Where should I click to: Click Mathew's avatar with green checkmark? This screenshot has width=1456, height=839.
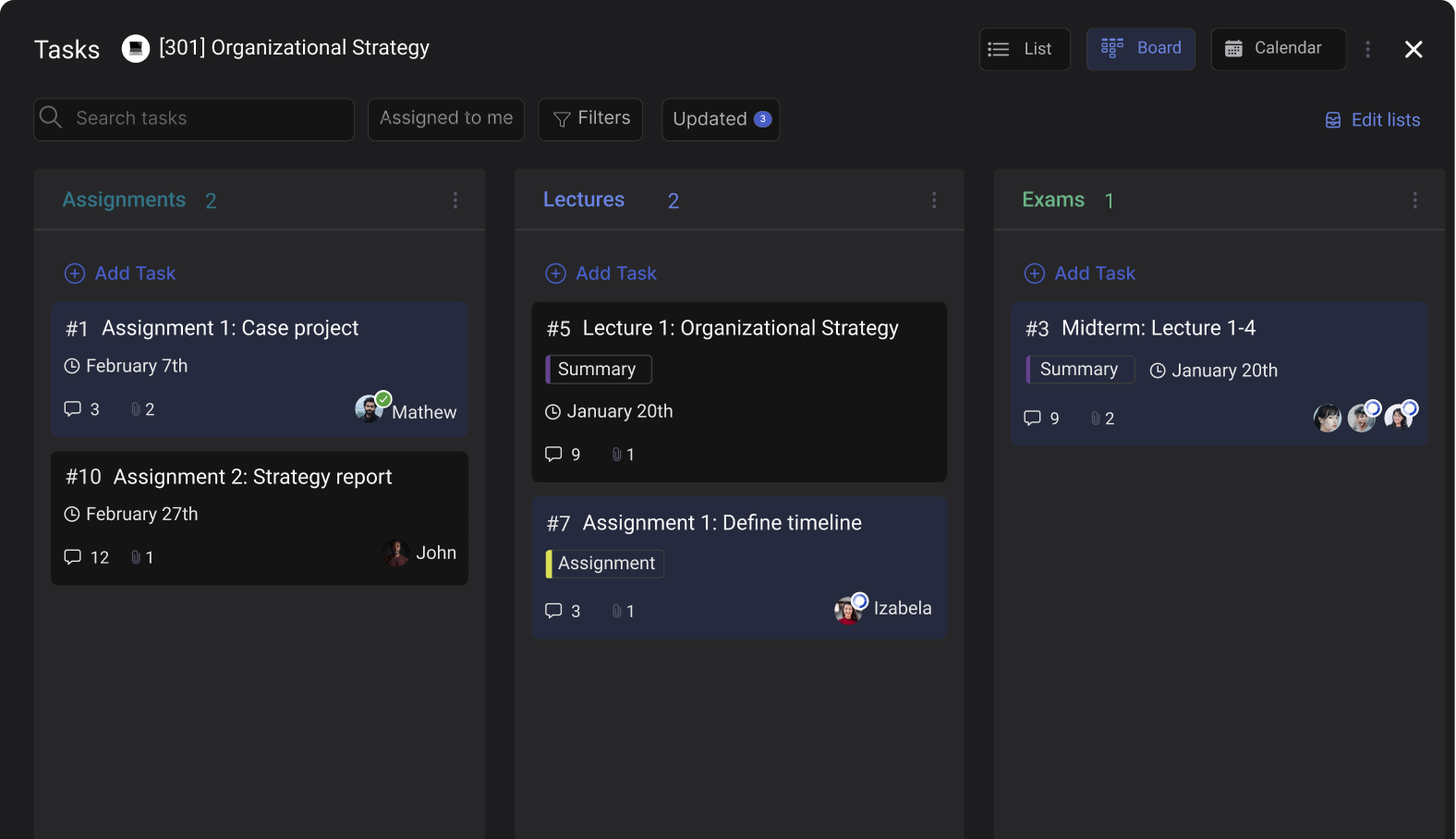tap(370, 408)
